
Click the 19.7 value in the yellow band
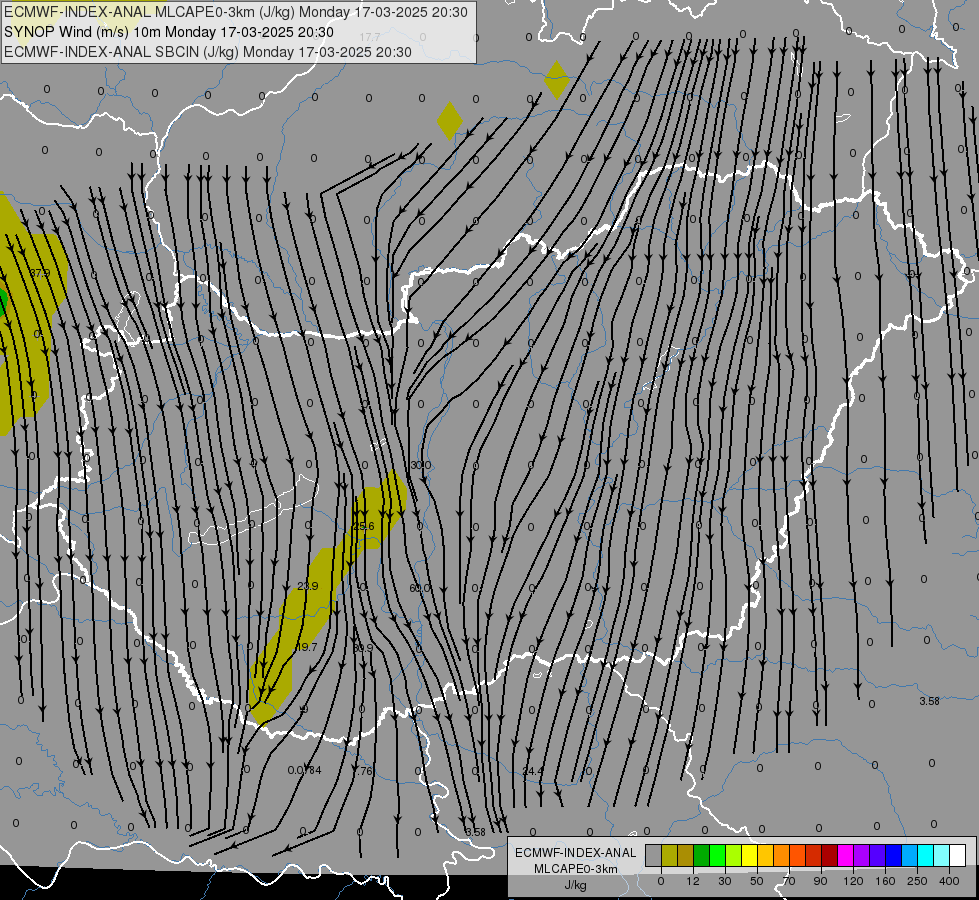pyautogui.click(x=306, y=647)
